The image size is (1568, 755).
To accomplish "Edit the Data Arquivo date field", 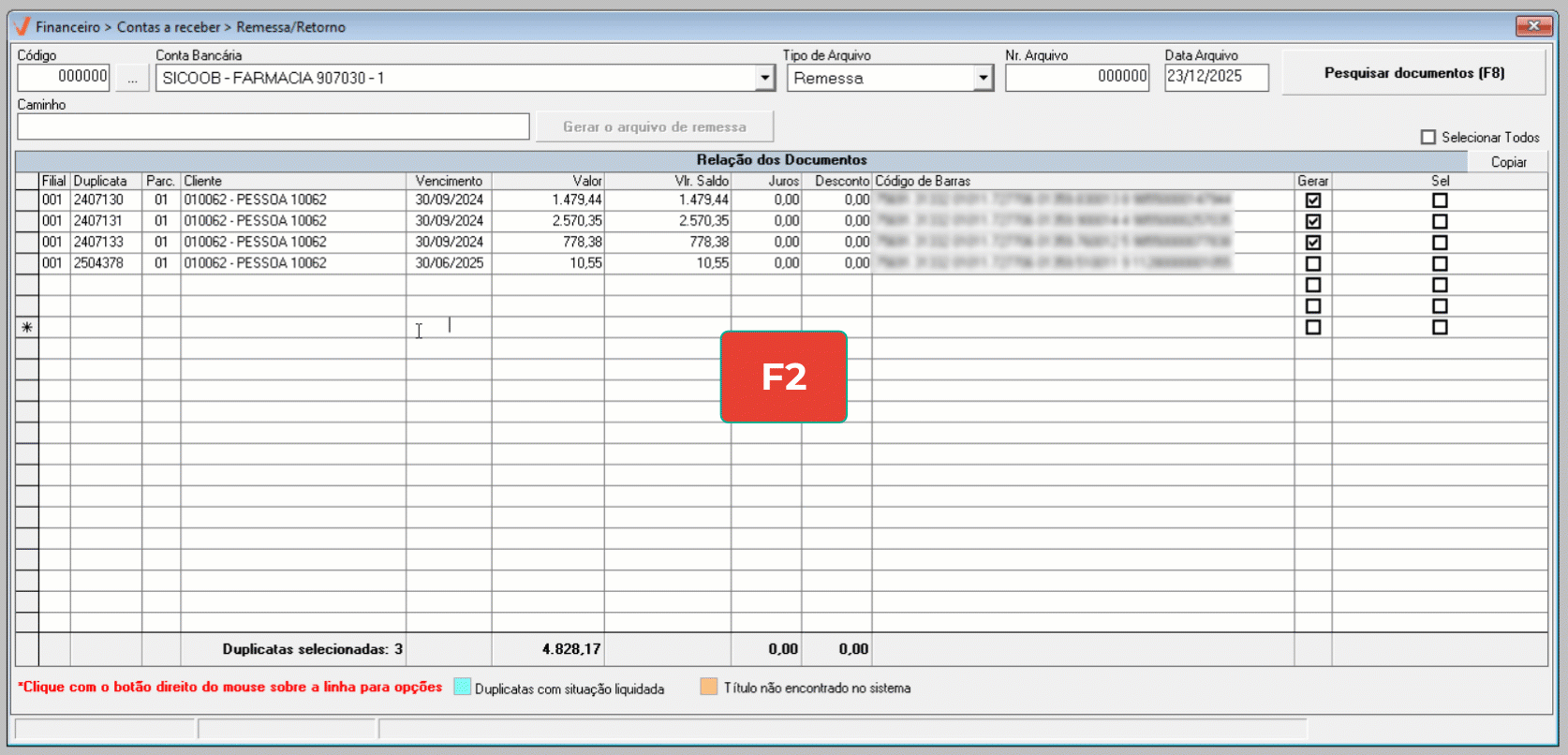I will coord(1217,77).
